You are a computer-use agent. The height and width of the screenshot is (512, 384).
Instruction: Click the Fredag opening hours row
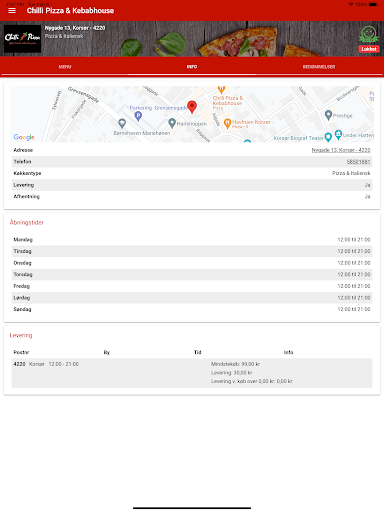click(192, 286)
